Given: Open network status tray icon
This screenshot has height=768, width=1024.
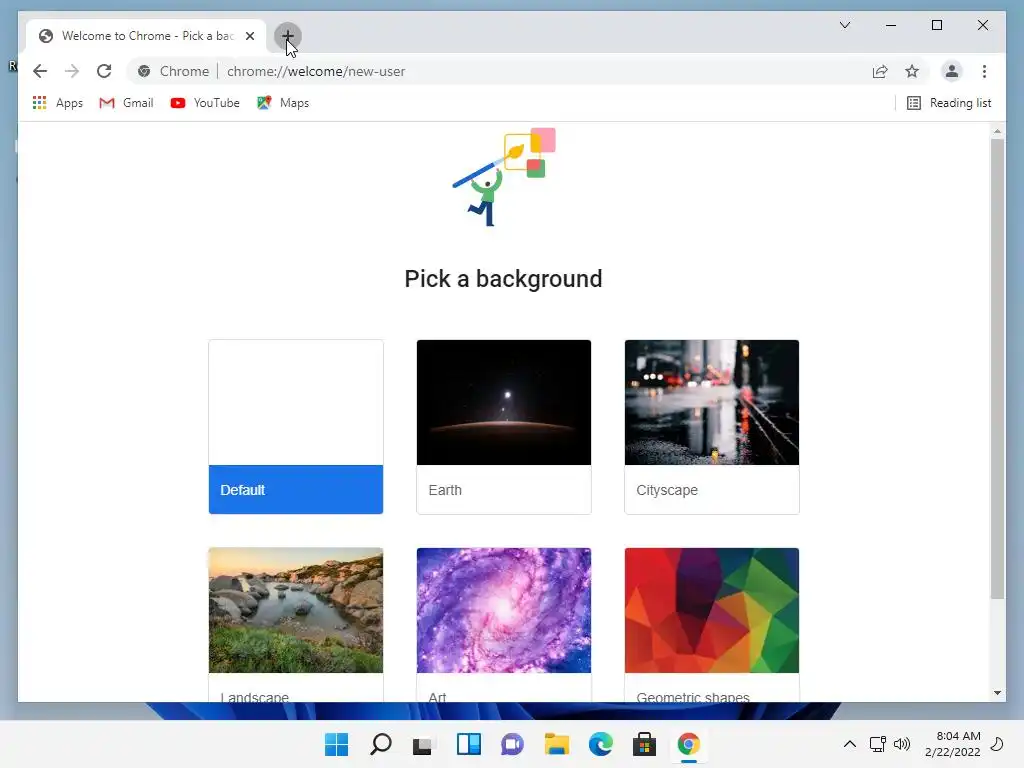Looking at the screenshot, I should coord(878,744).
